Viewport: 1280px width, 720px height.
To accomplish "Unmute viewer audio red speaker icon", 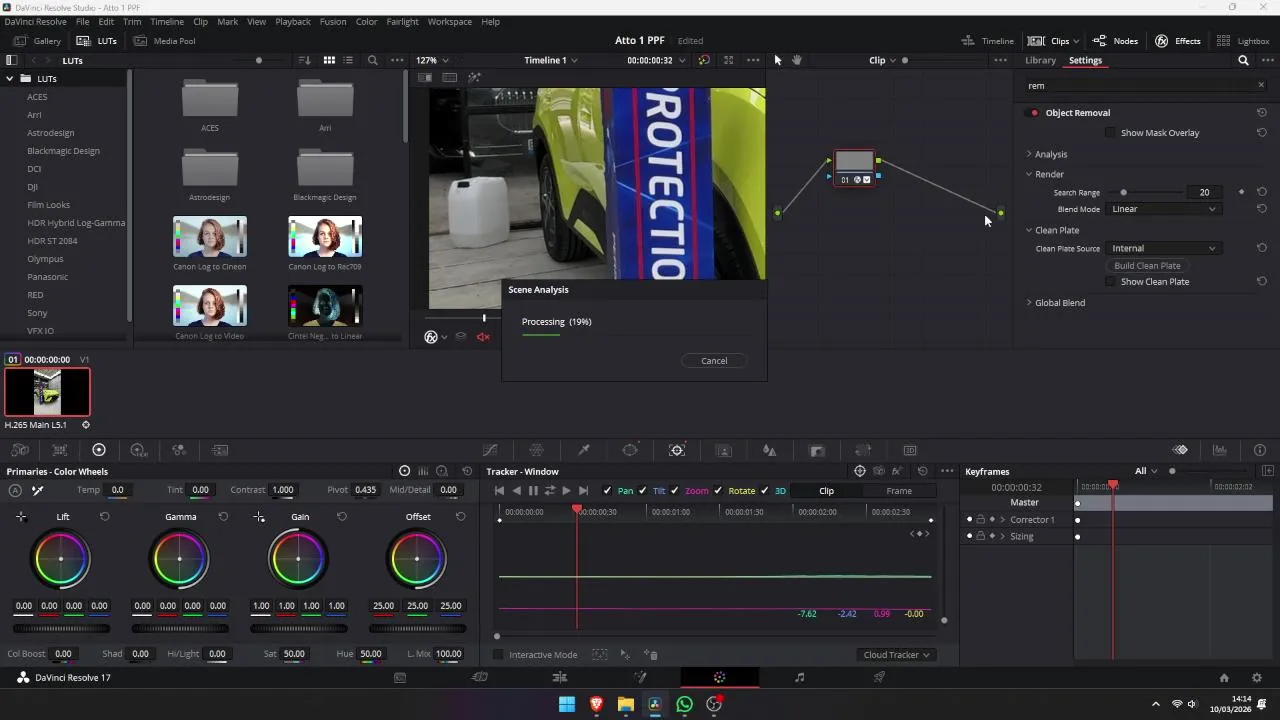I will click(x=483, y=337).
